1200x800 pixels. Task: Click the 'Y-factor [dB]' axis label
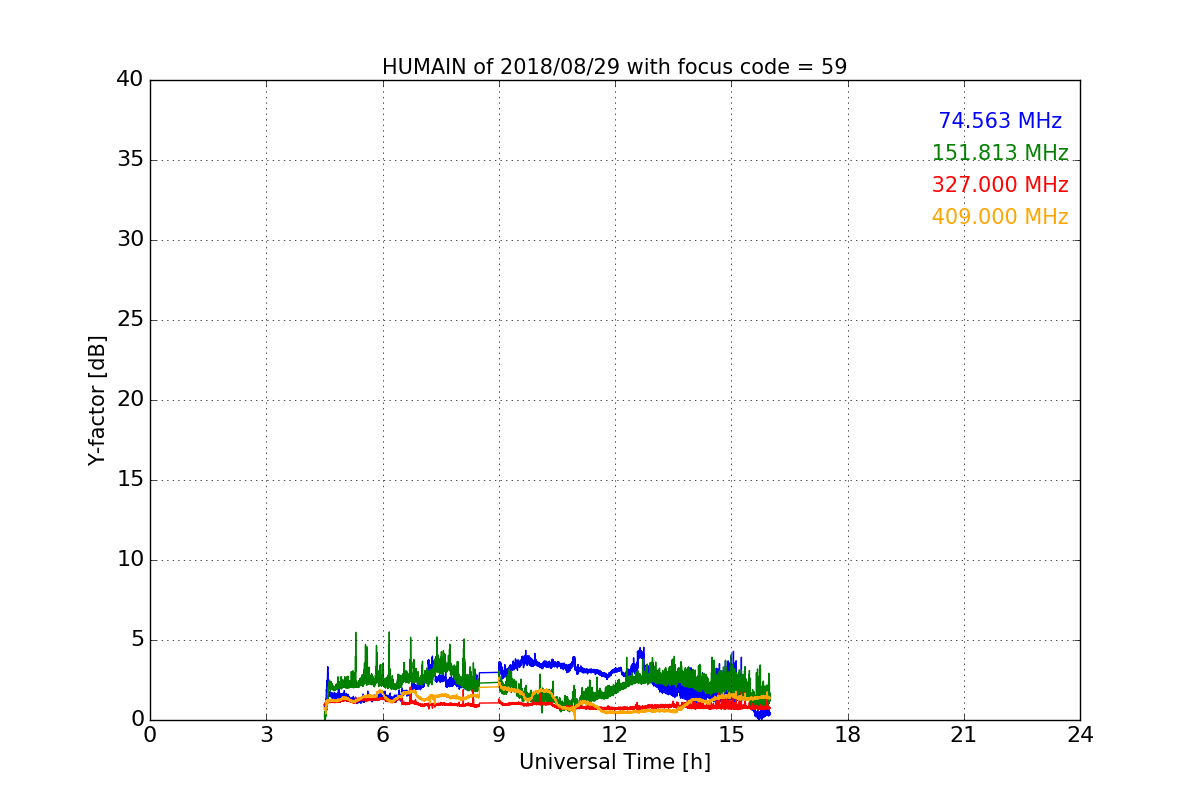[96, 400]
